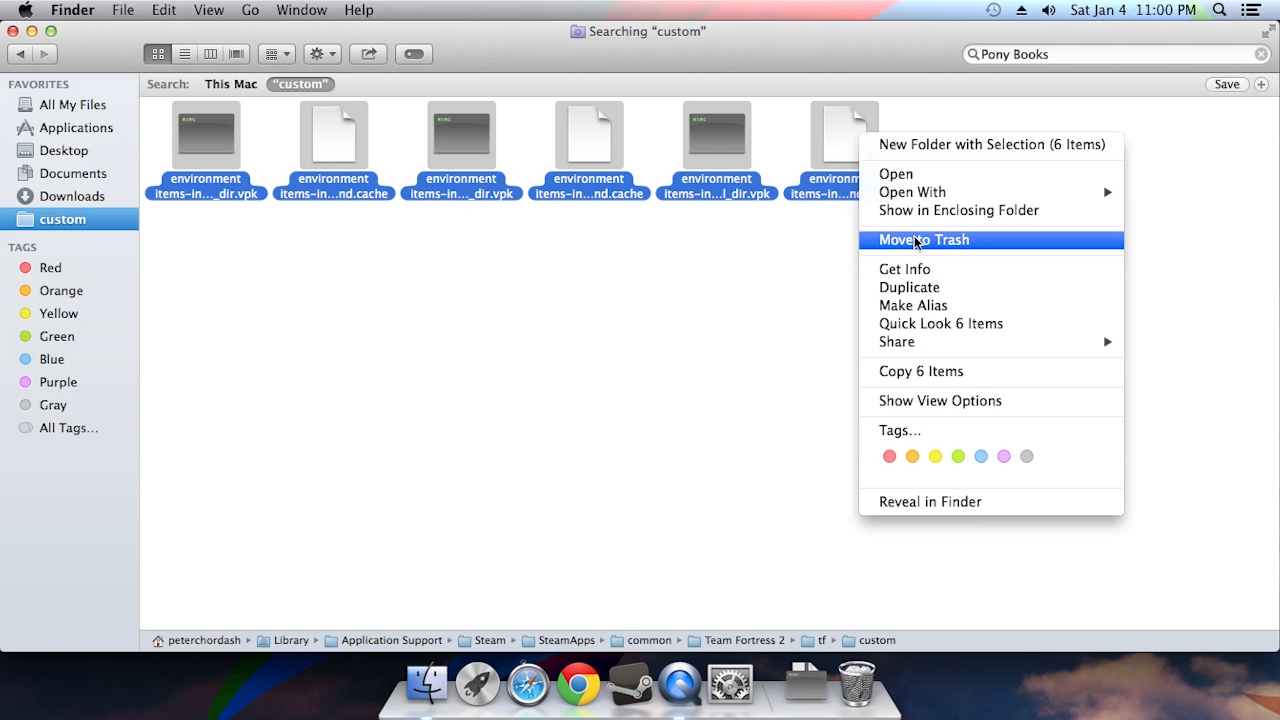Viewport: 1280px width, 720px height.
Task: Click Application Support in the path bar
Action: click(383, 641)
